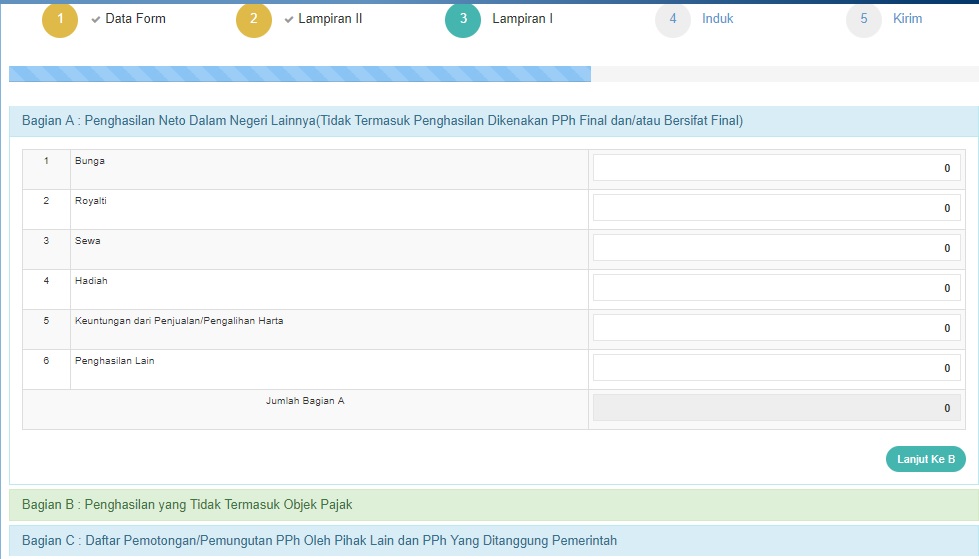Click step 4 circle for Induk
Viewport: 979px width, 559px height.
click(x=673, y=20)
